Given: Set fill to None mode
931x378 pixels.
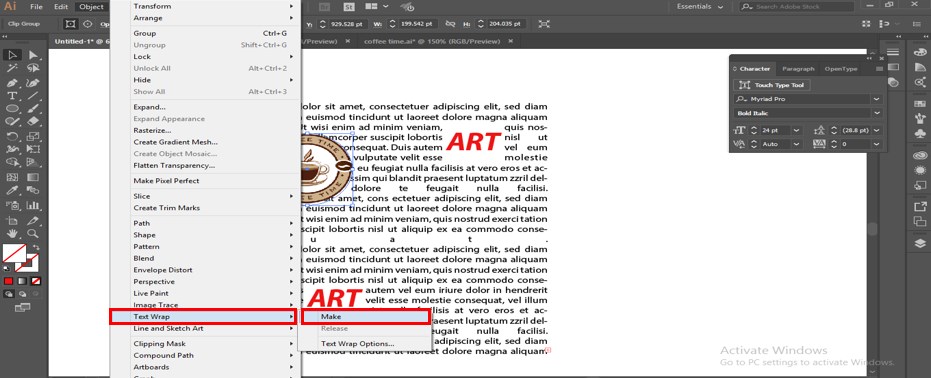Looking at the screenshot, I should coord(36,281).
